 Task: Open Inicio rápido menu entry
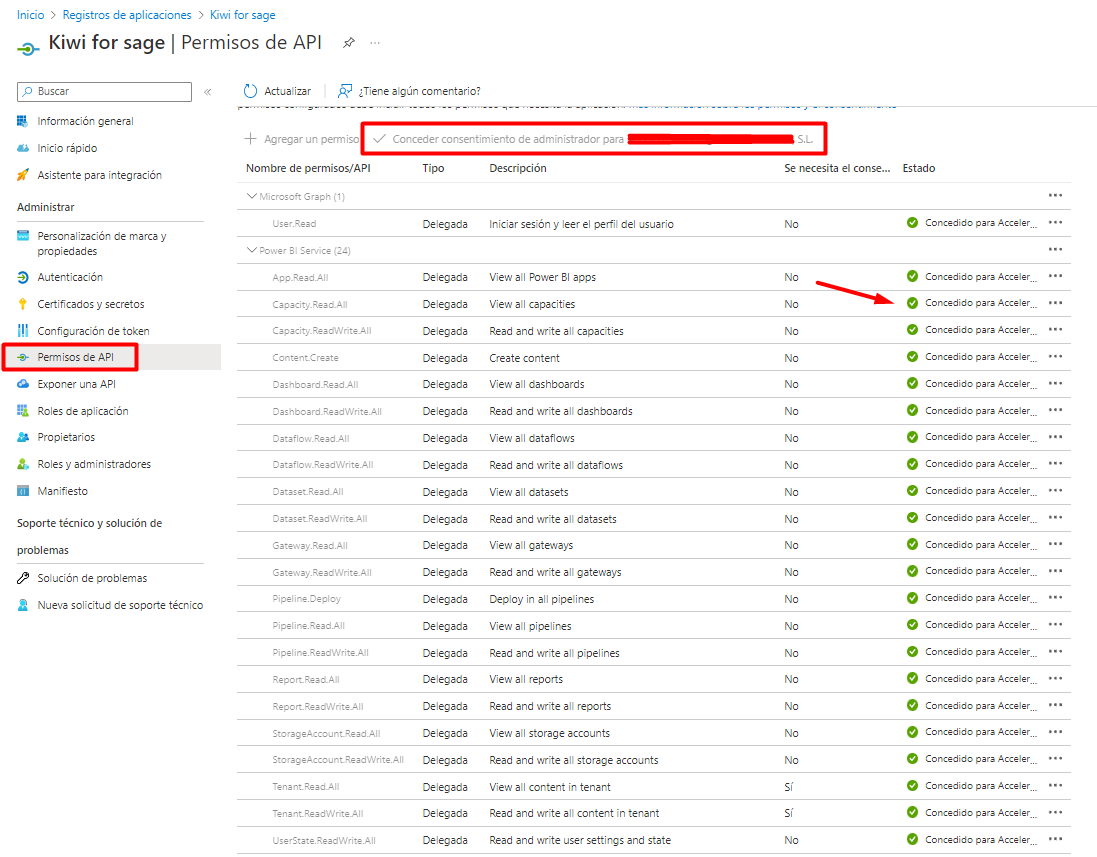[x=67, y=148]
